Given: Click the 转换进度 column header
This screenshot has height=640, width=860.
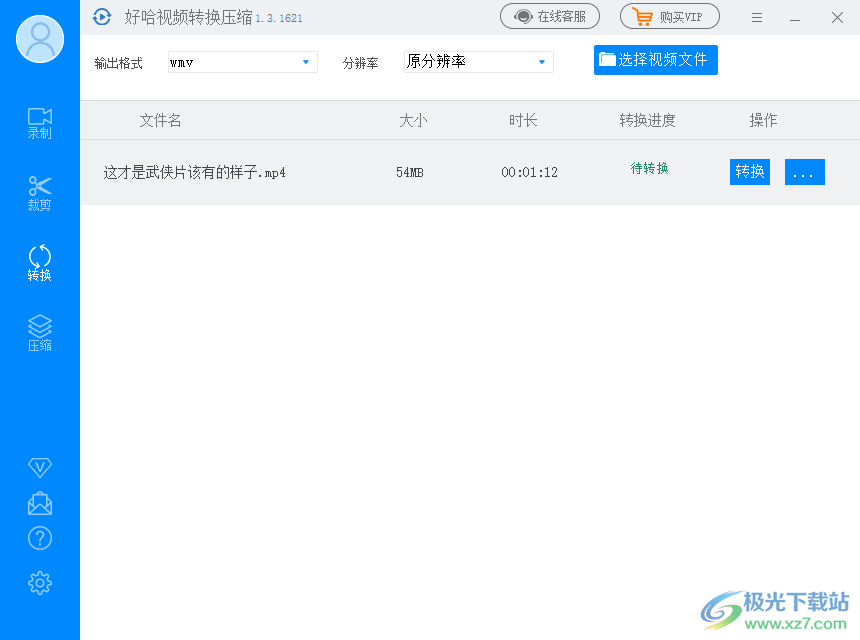Looking at the screenshot, I should click(x=647, y=120).
